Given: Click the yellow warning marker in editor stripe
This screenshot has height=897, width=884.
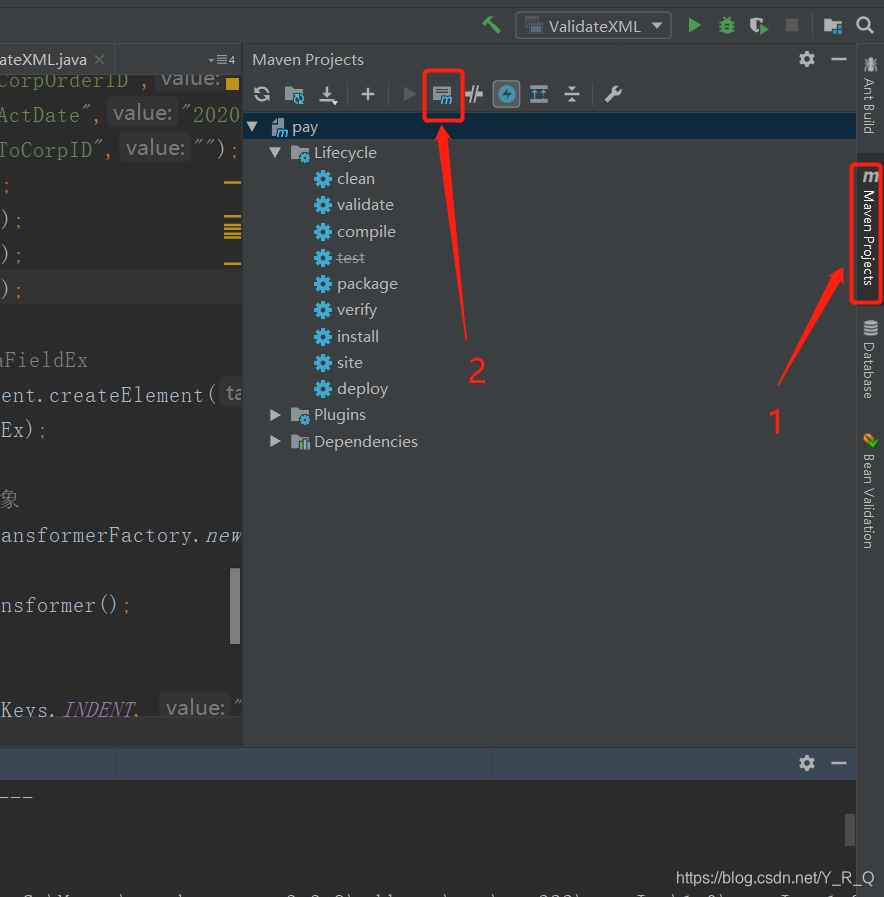Looking at the screenshot, I should (232, 84).
